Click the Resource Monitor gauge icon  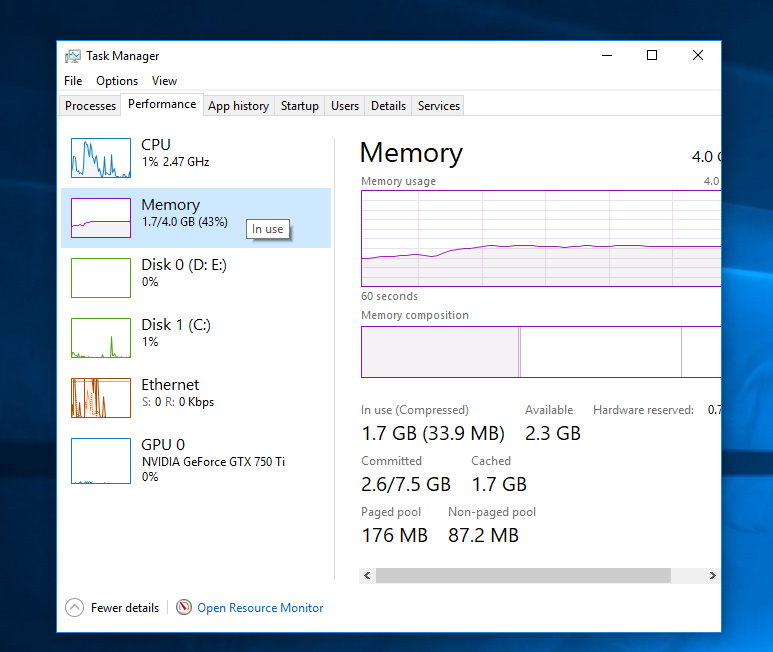[184, 607]
